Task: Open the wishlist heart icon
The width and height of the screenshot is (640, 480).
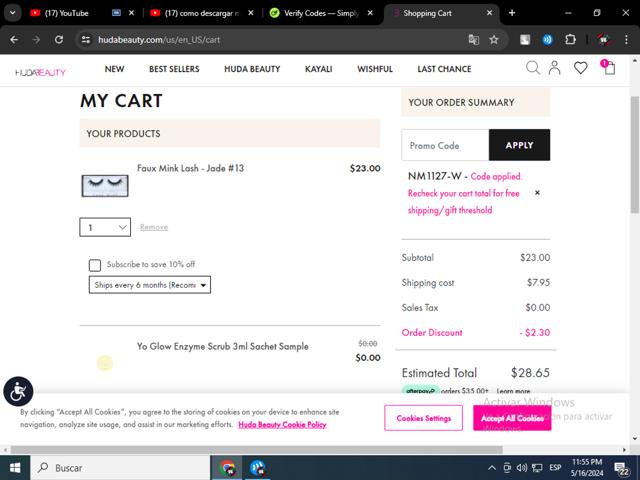Action: 580,68
